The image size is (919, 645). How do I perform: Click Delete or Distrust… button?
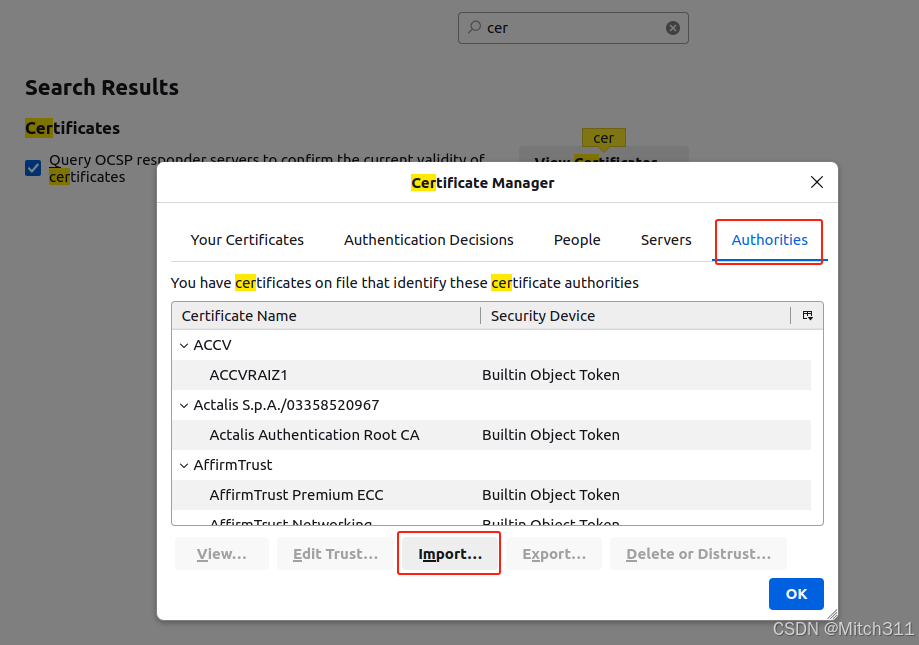tap(698, 554)
